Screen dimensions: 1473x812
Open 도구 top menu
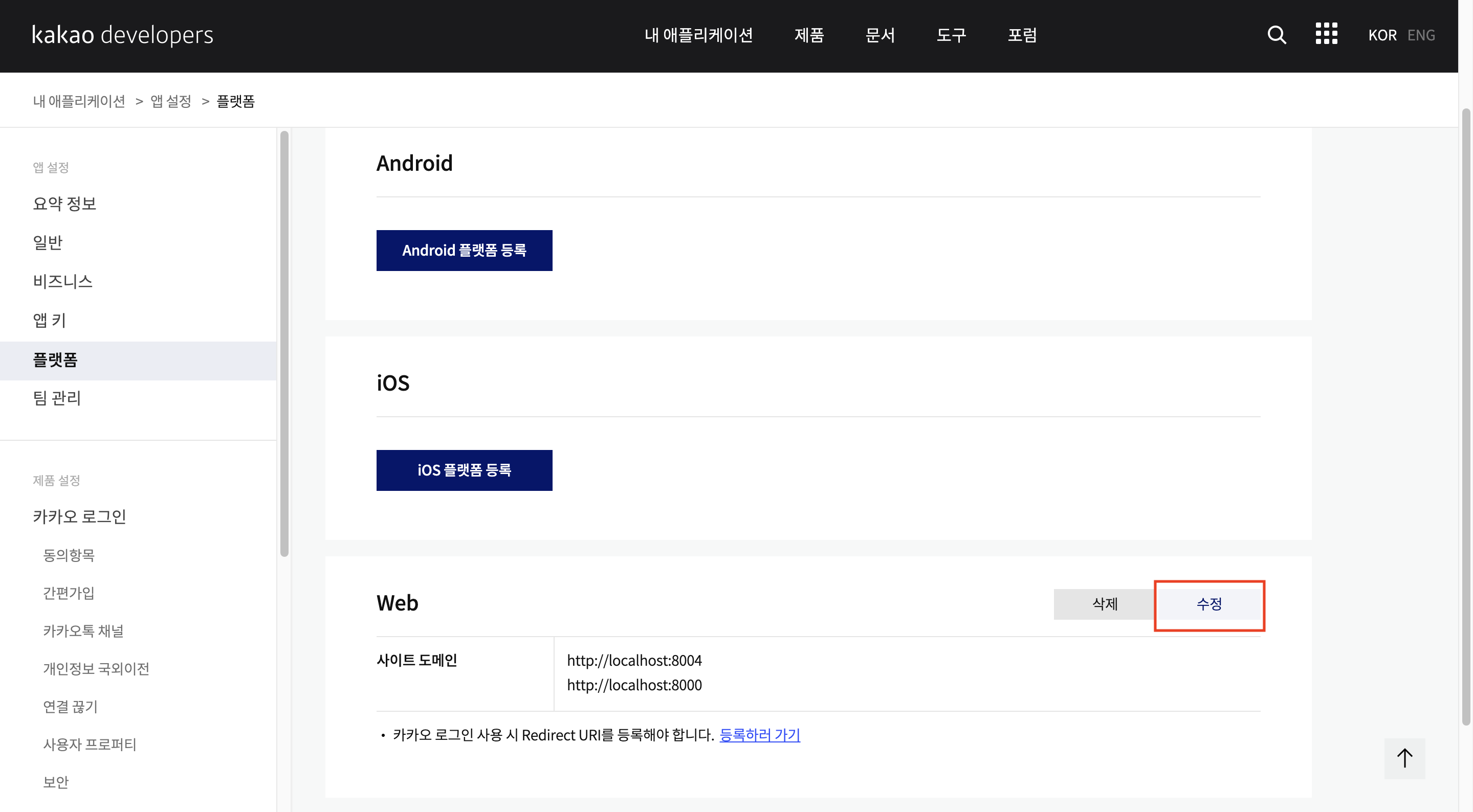pos(951,35)
